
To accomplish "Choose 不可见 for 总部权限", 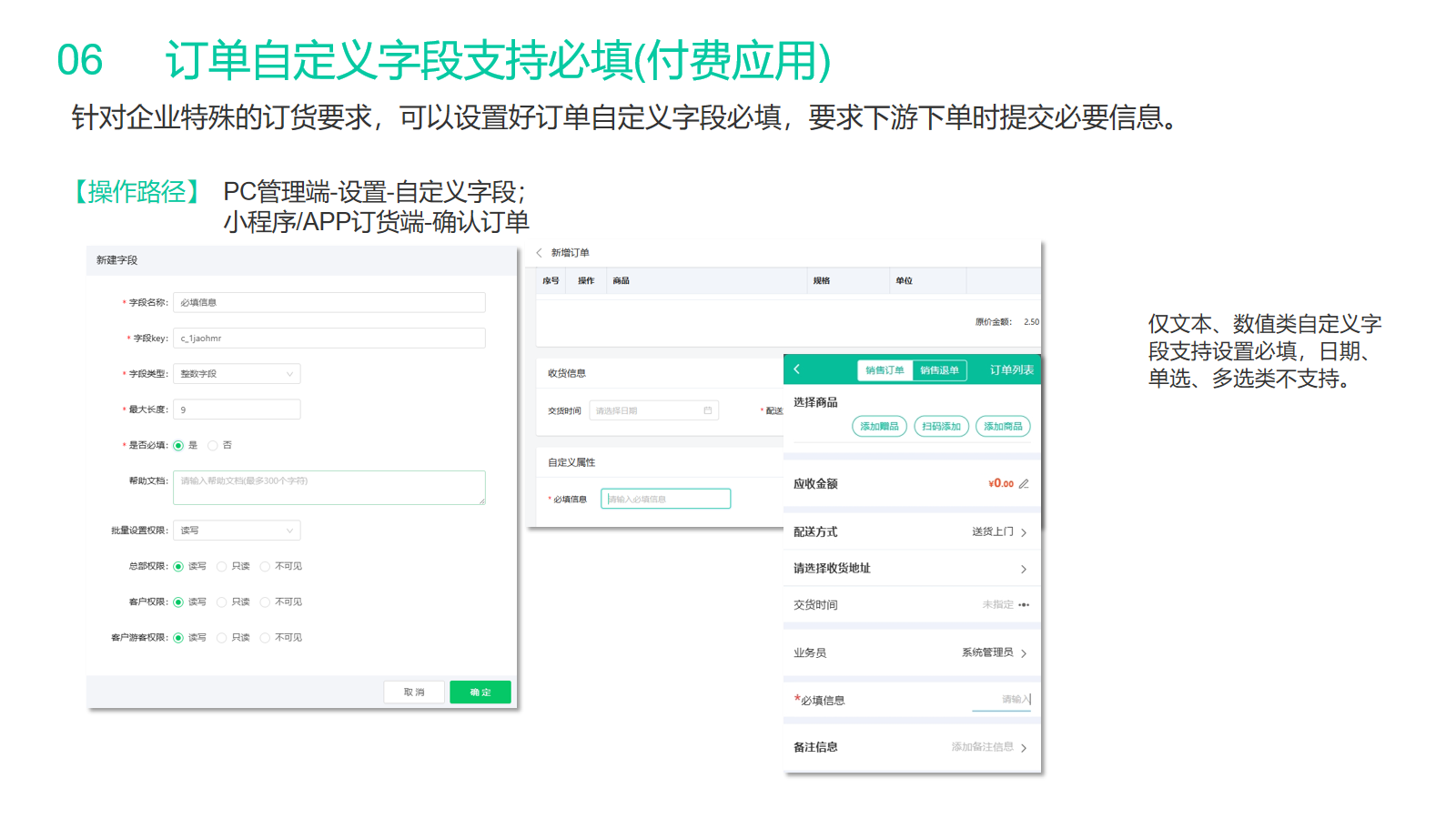I will [266, 567].
